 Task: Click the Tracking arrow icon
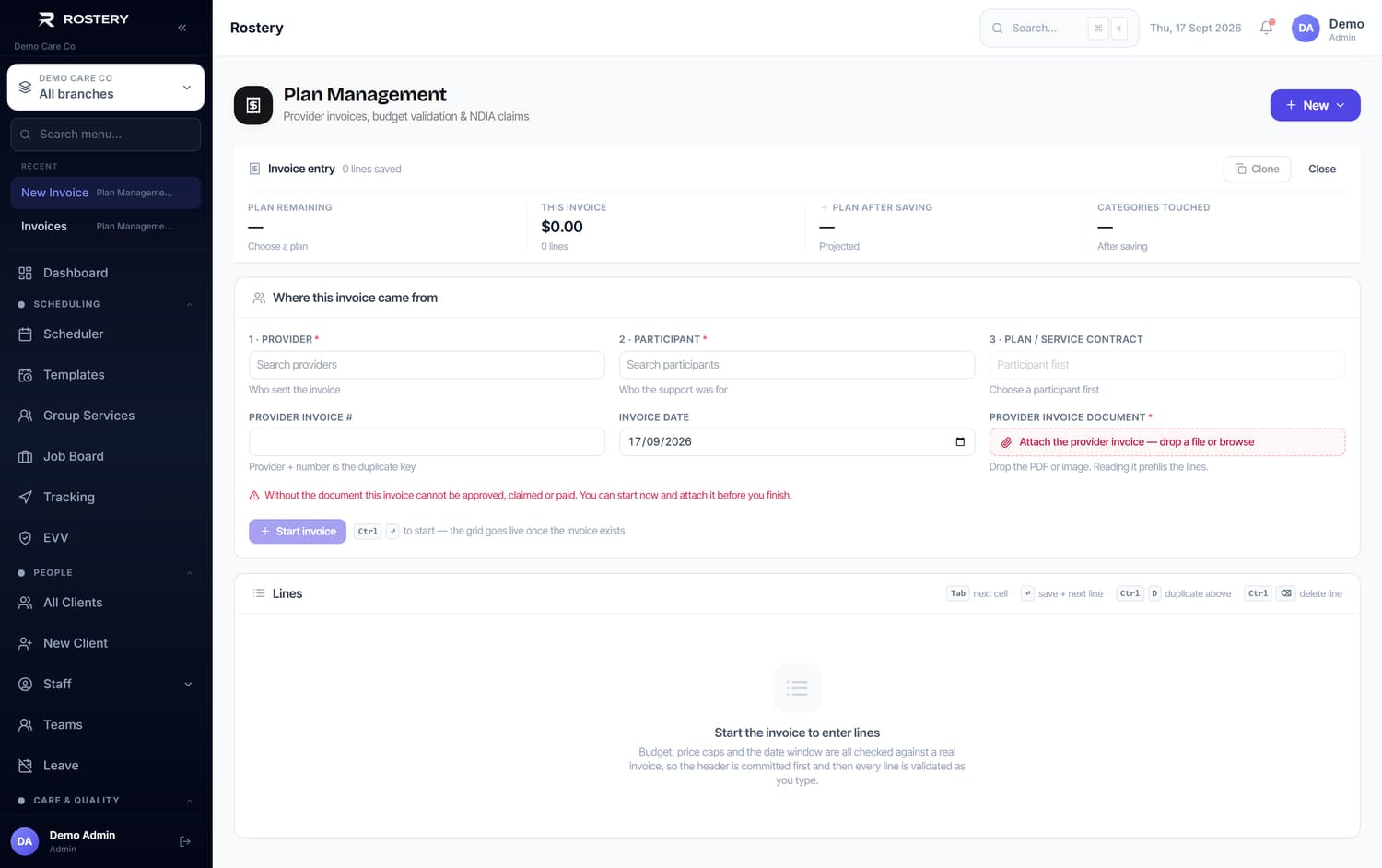(25, 497)
